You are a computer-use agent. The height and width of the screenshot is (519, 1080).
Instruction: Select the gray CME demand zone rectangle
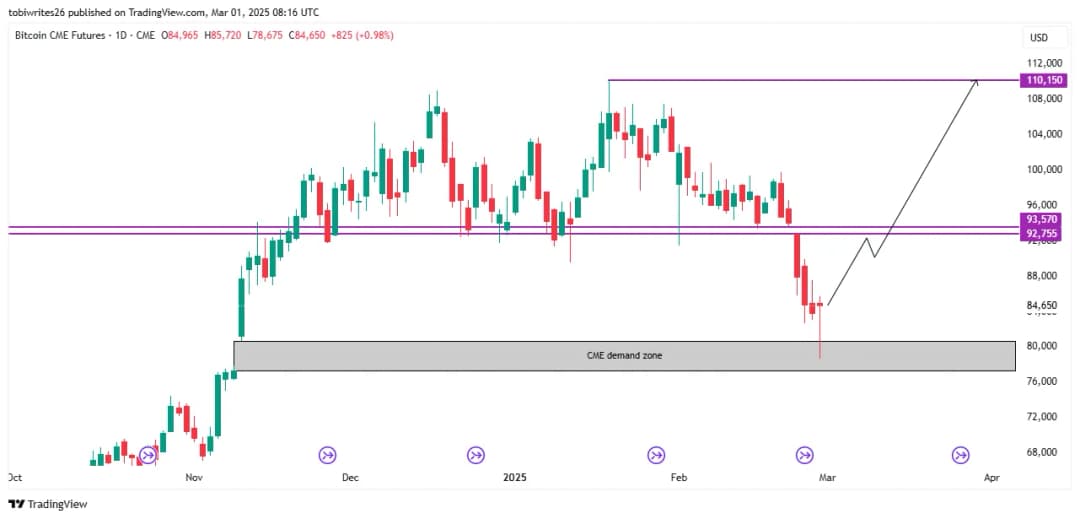622,356
